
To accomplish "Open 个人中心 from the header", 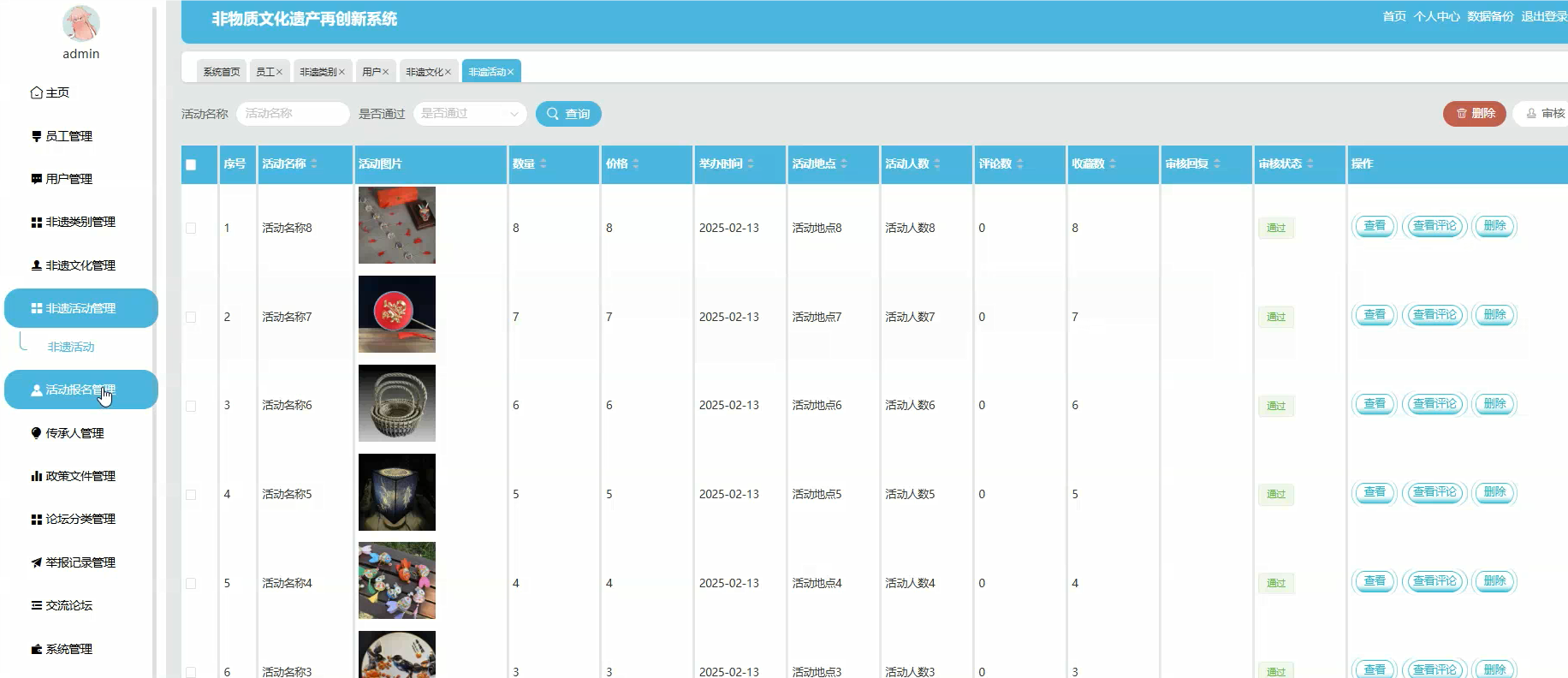I will point(1436,16).
